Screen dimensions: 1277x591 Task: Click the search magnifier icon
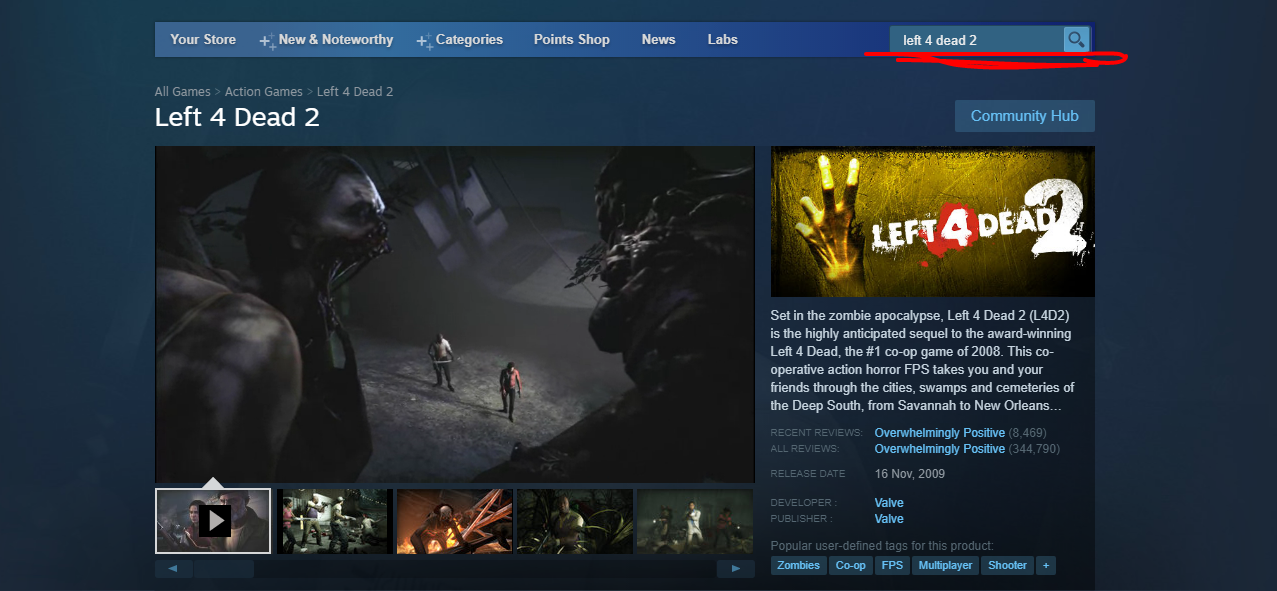pos(1076,40)
